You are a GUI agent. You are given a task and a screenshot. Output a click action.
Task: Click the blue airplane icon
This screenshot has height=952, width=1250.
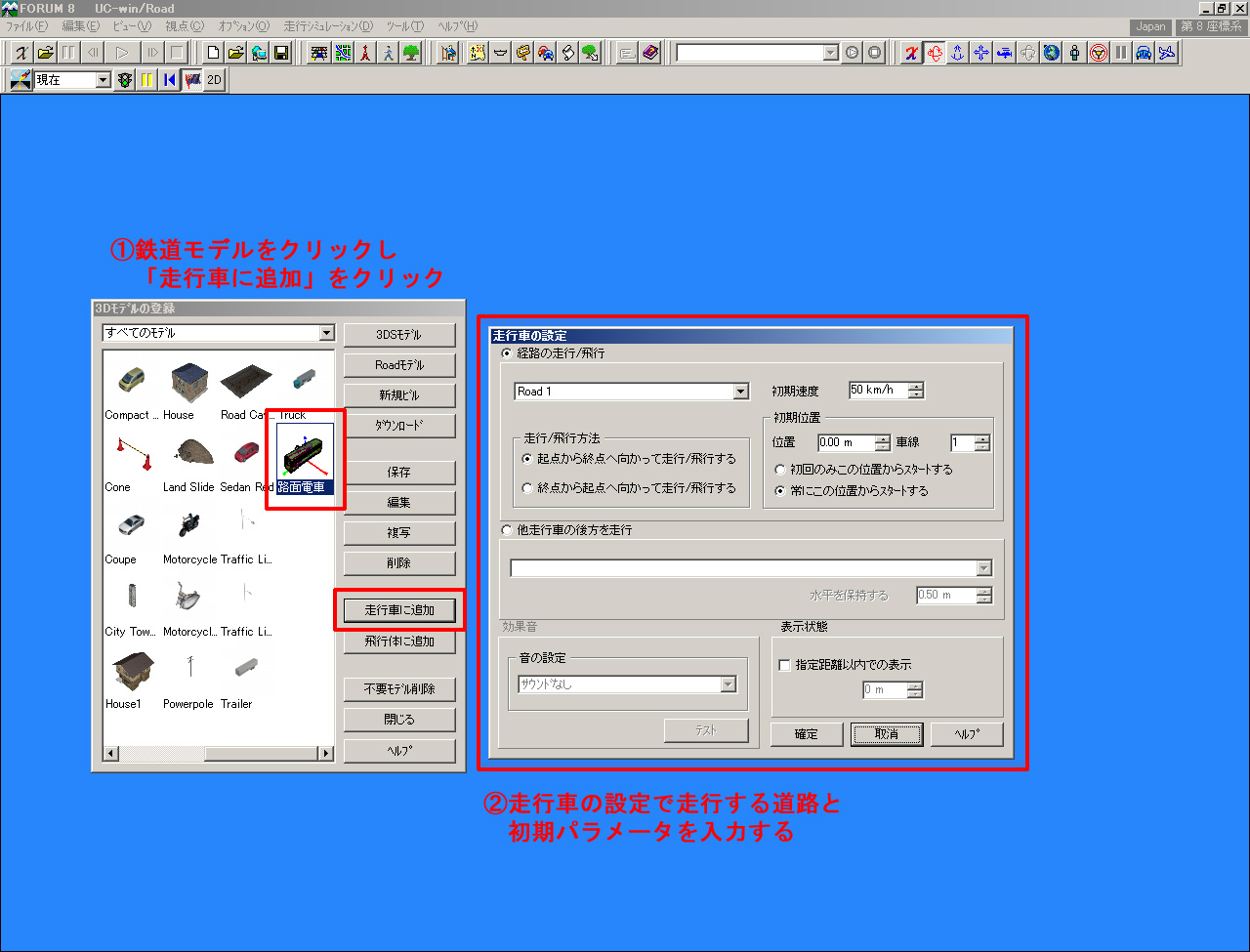point(1167,53)
